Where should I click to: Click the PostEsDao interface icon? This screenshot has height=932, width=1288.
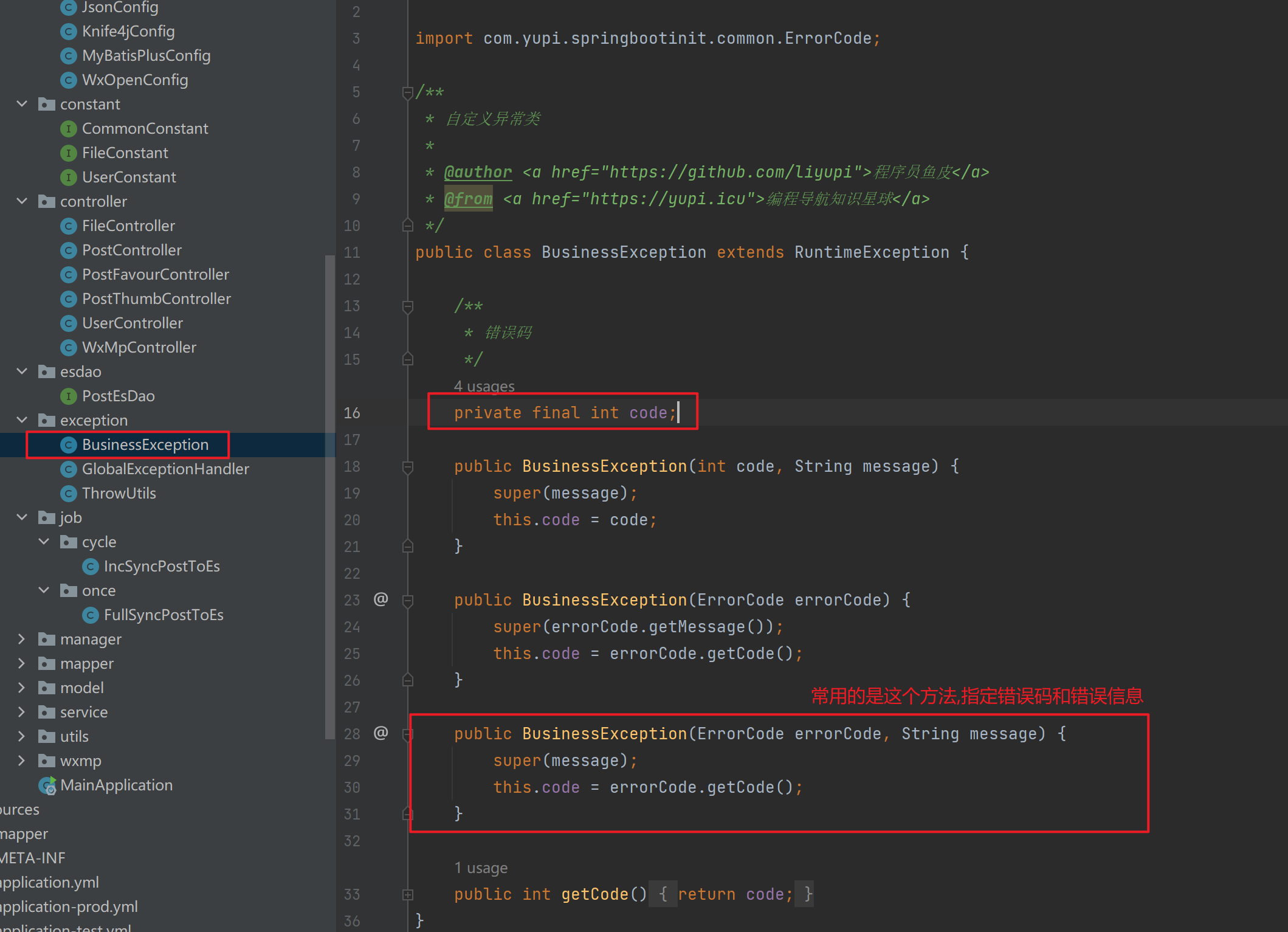[69, 396]
